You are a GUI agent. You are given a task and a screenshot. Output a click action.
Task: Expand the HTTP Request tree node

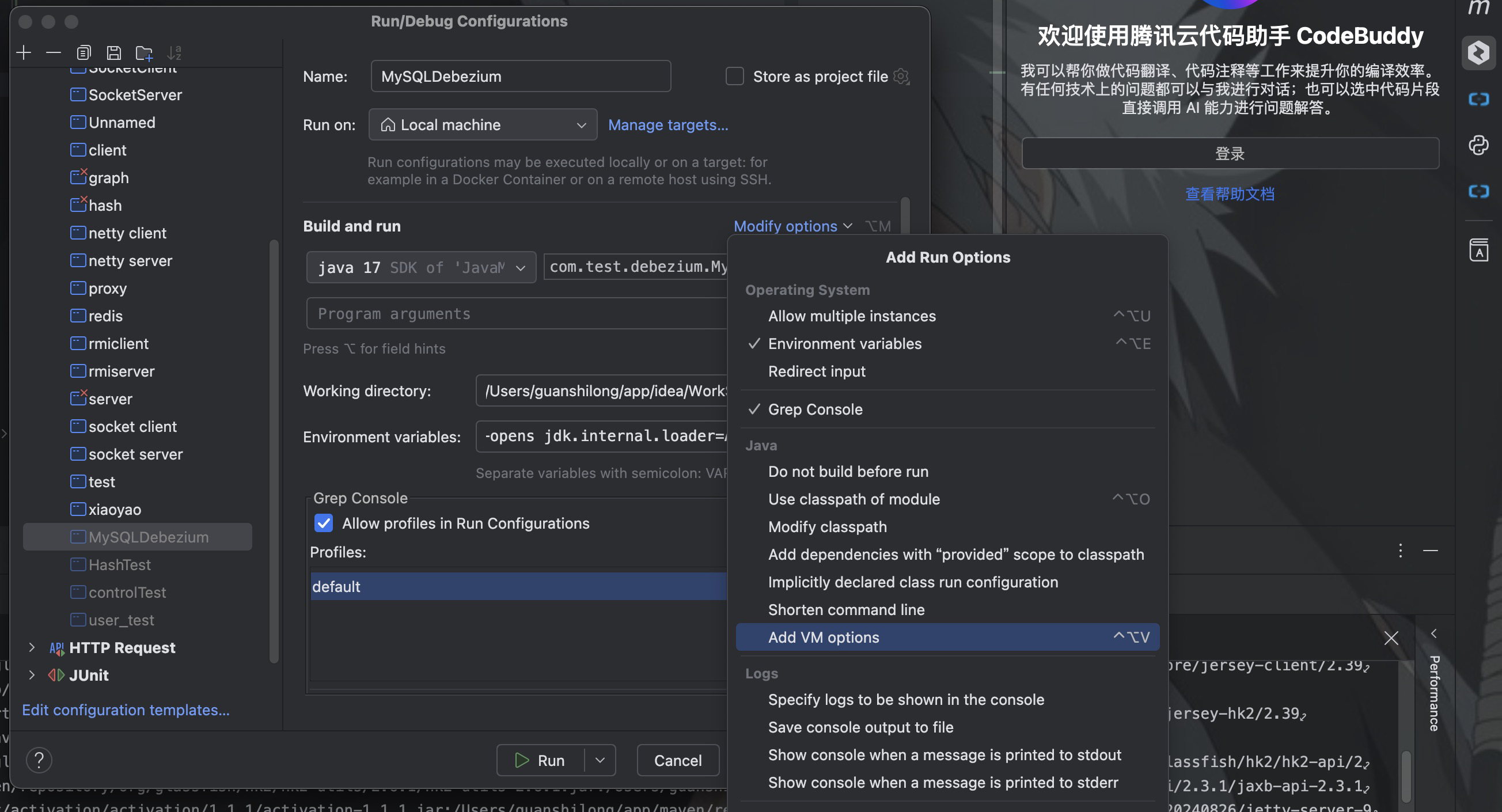coord(32,648)
